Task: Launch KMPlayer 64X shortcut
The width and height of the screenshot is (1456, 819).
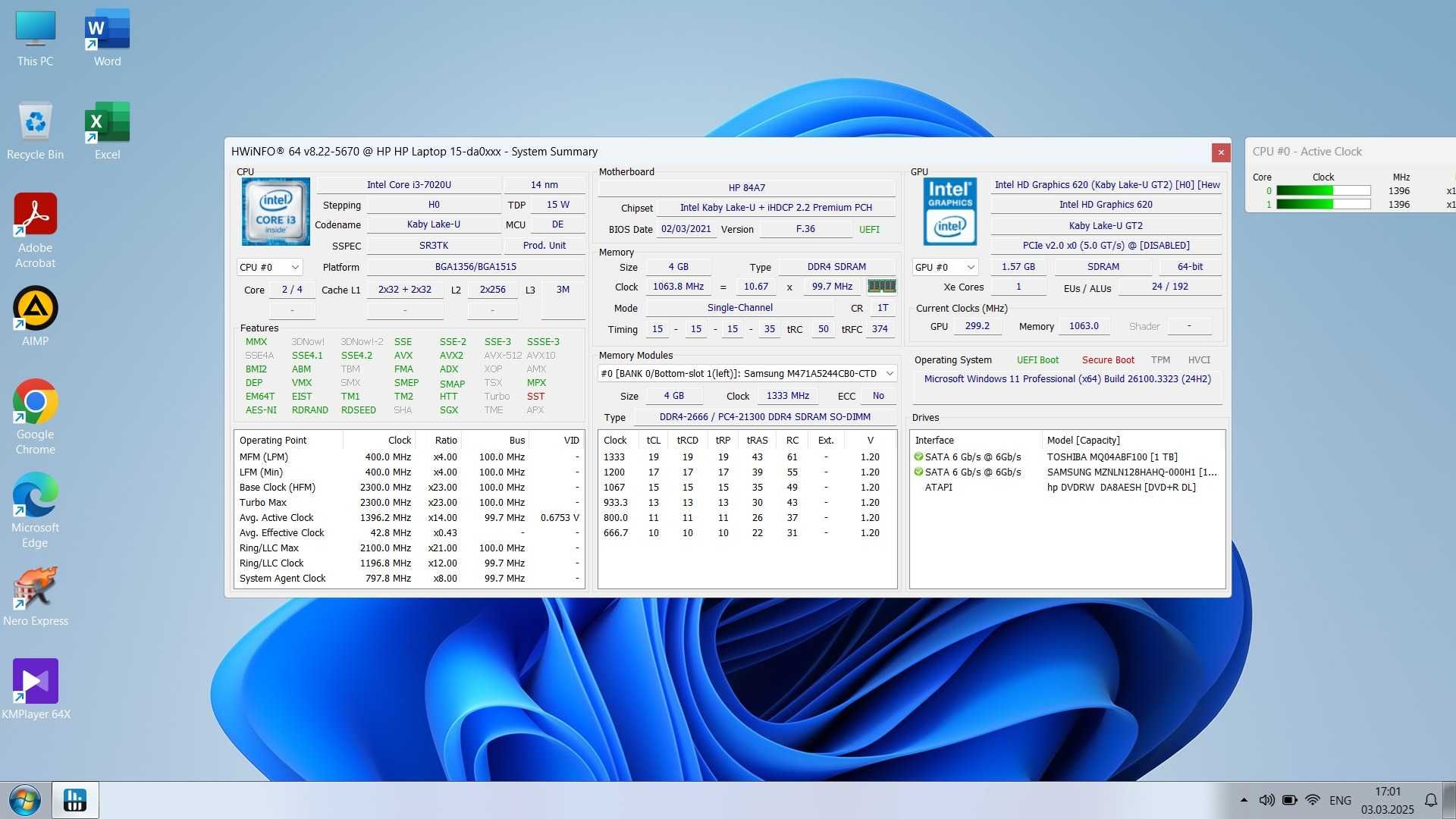Action: click(x=35, y=689)
